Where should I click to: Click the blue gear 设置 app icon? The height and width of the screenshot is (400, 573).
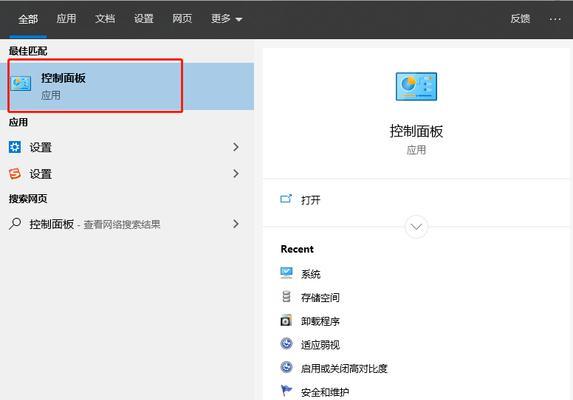coord(15,147)
